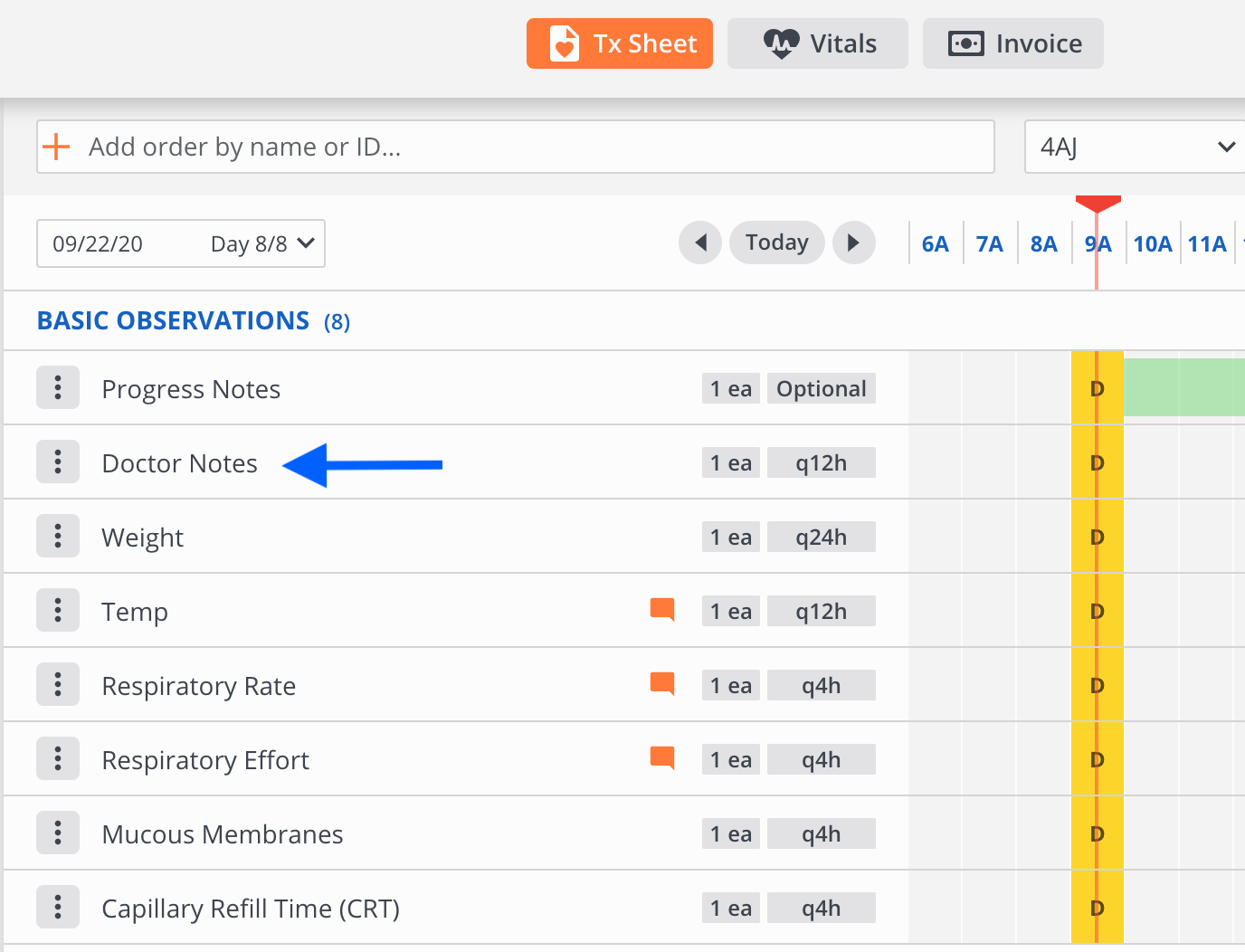The image size is (1245, 952).
Task: Click the q12h frequency on Doctor Notes
Action: [x=821, y=463]
